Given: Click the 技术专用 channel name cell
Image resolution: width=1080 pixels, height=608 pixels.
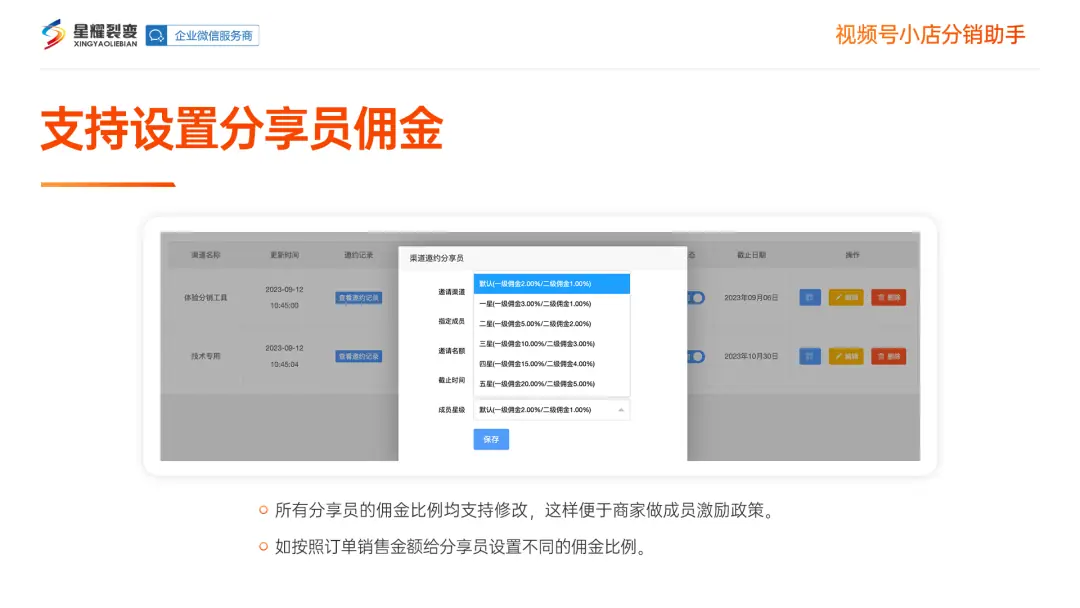Looking at the screenshot, I should 205,356.
